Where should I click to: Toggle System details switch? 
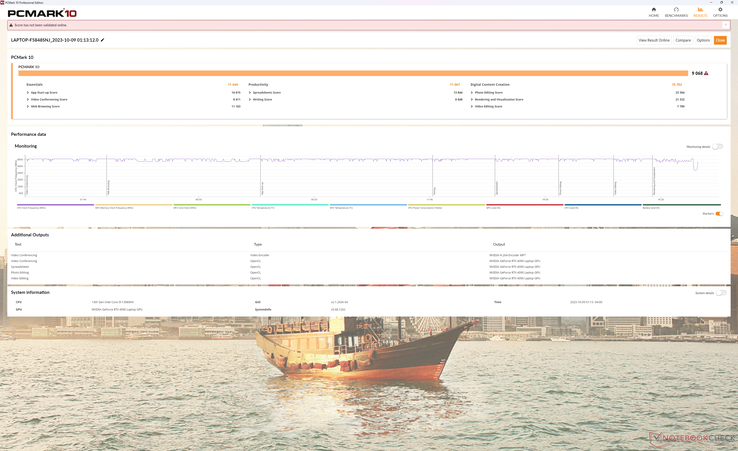721,293
